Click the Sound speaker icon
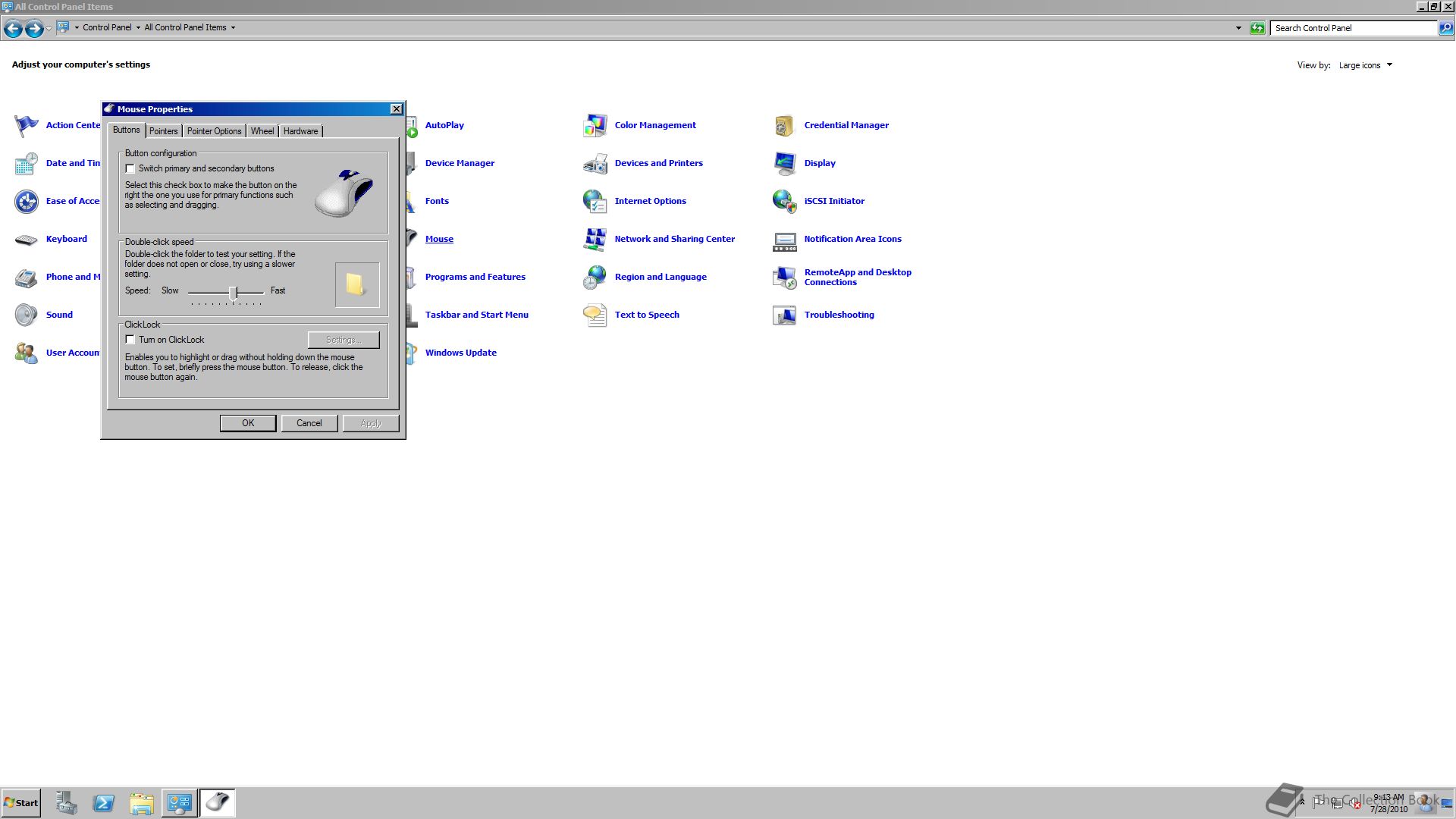The height and width of the screenshot is (819, 1456). pyautogui.click(x=26, y=315)
